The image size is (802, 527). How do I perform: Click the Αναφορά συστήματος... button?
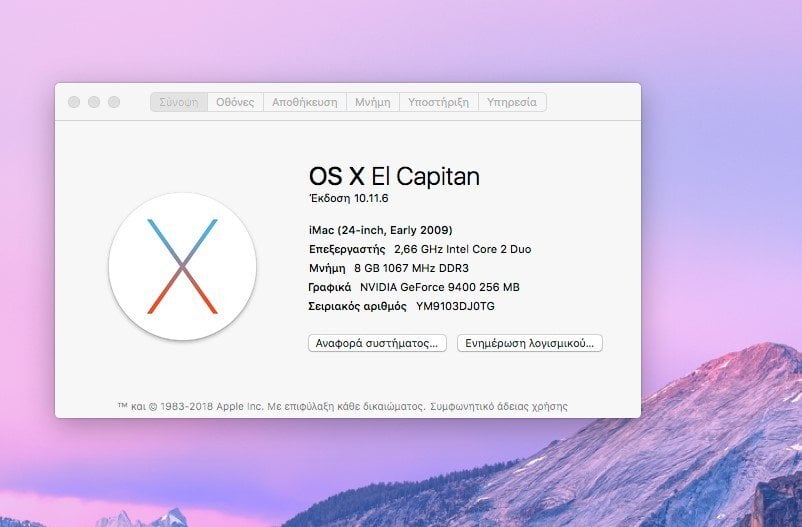(377, 343)
